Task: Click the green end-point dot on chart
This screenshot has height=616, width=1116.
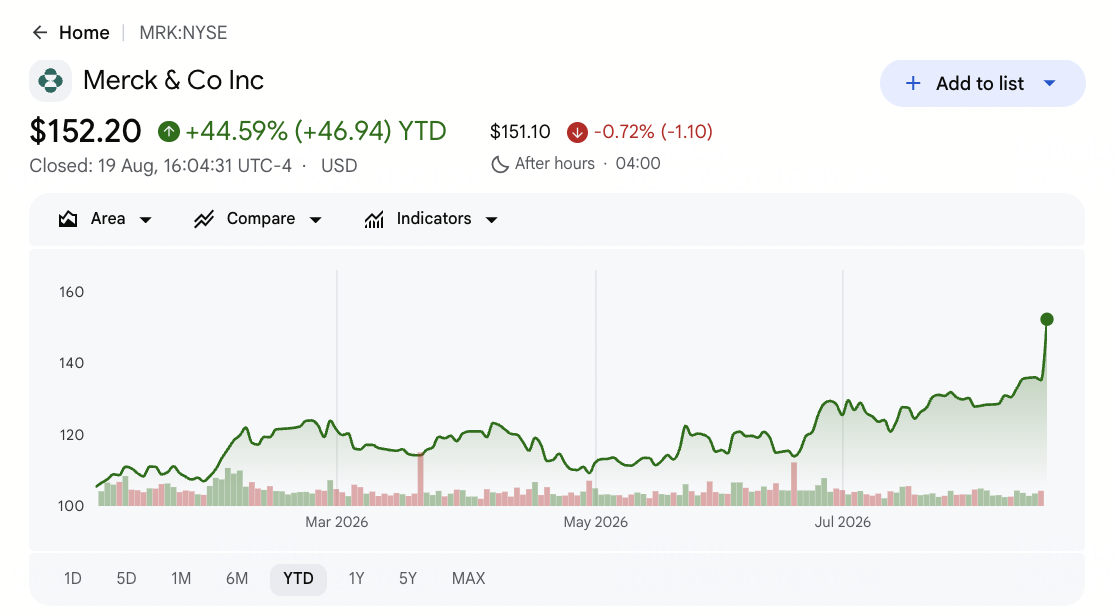Action: click(1046, 319)
